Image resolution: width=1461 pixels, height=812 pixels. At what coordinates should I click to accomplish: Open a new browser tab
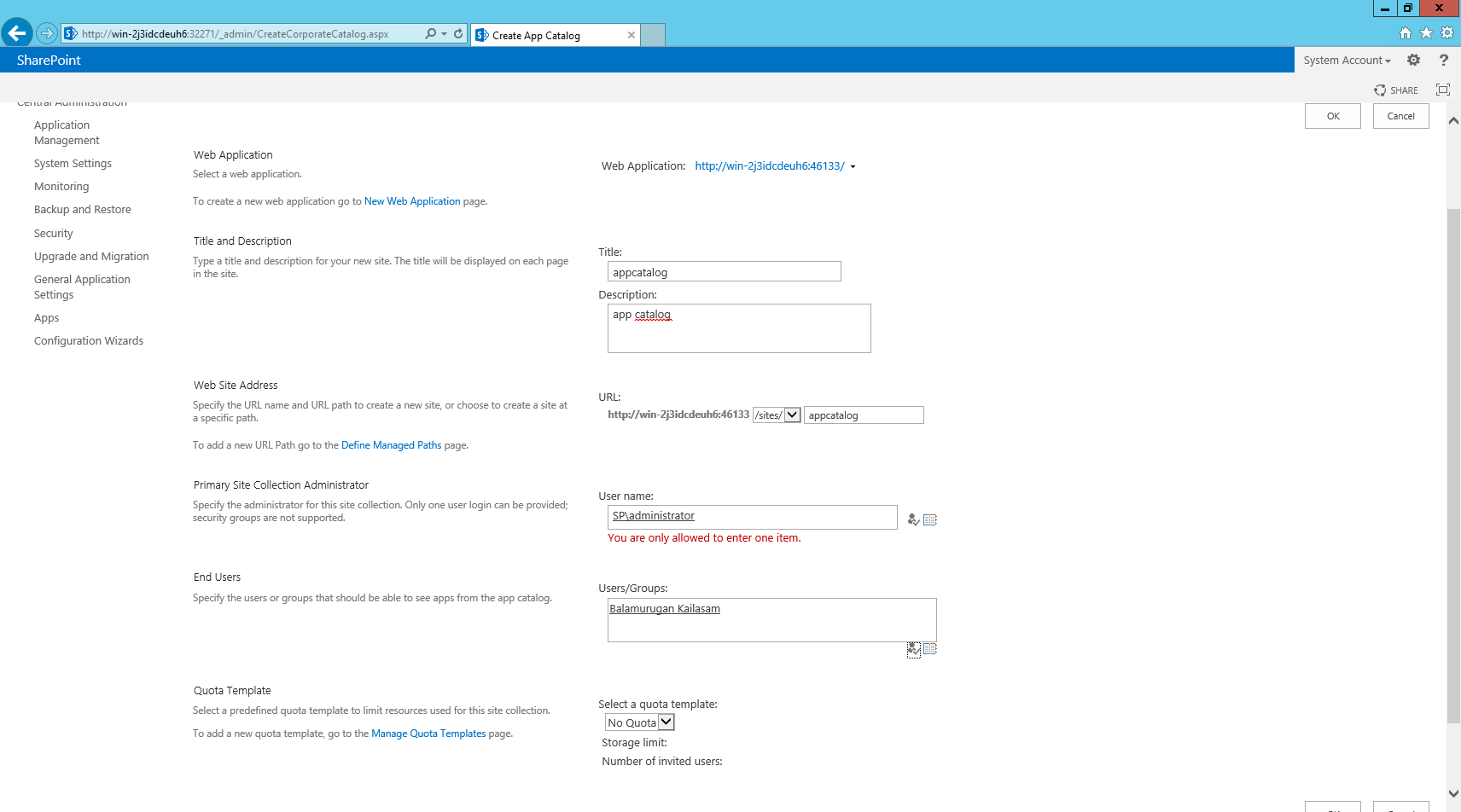tap(653, 35)
